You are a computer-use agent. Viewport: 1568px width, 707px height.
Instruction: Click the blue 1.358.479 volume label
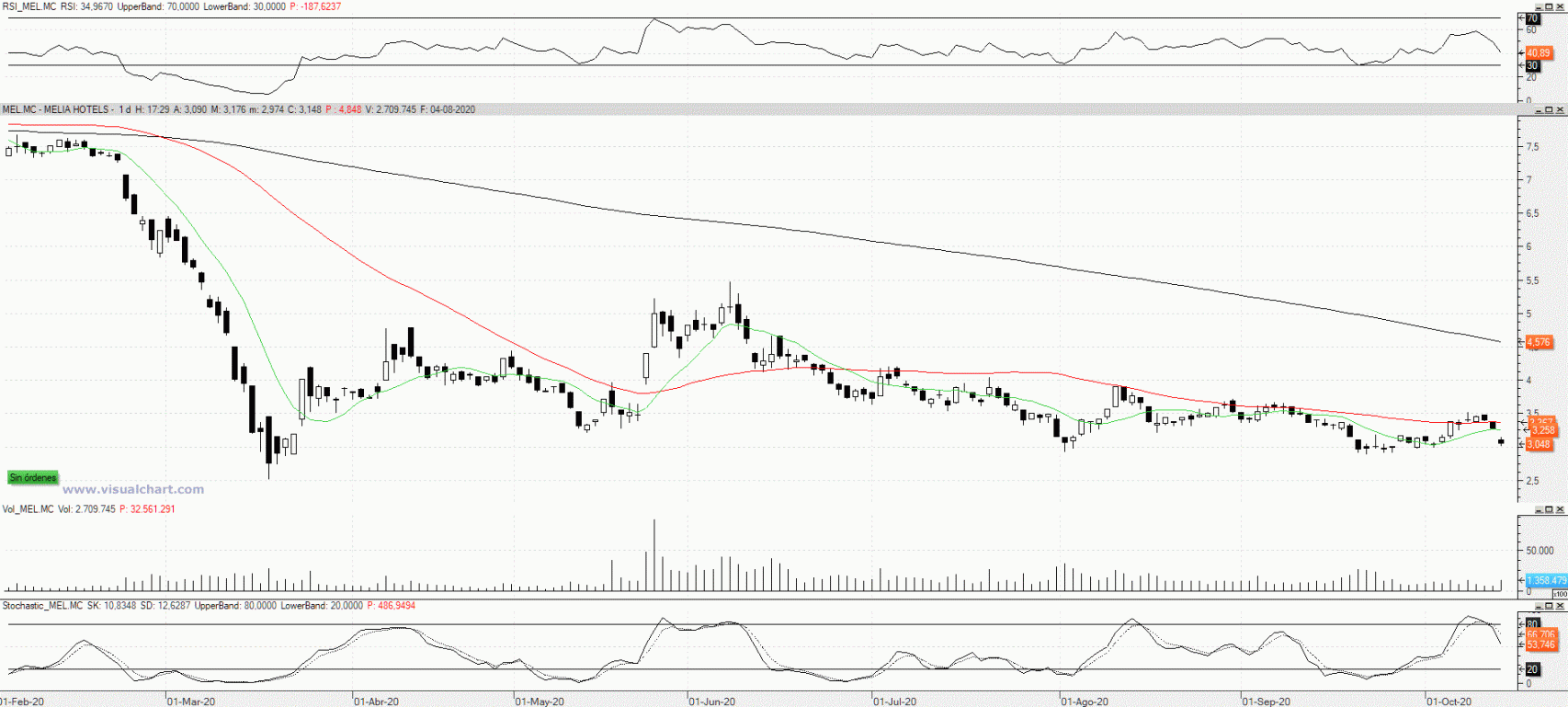click(1546, 580)
